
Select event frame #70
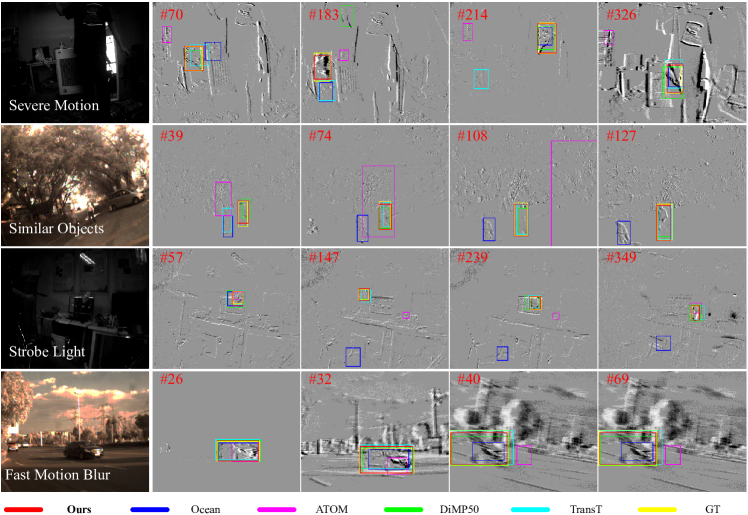pos(226,62)
